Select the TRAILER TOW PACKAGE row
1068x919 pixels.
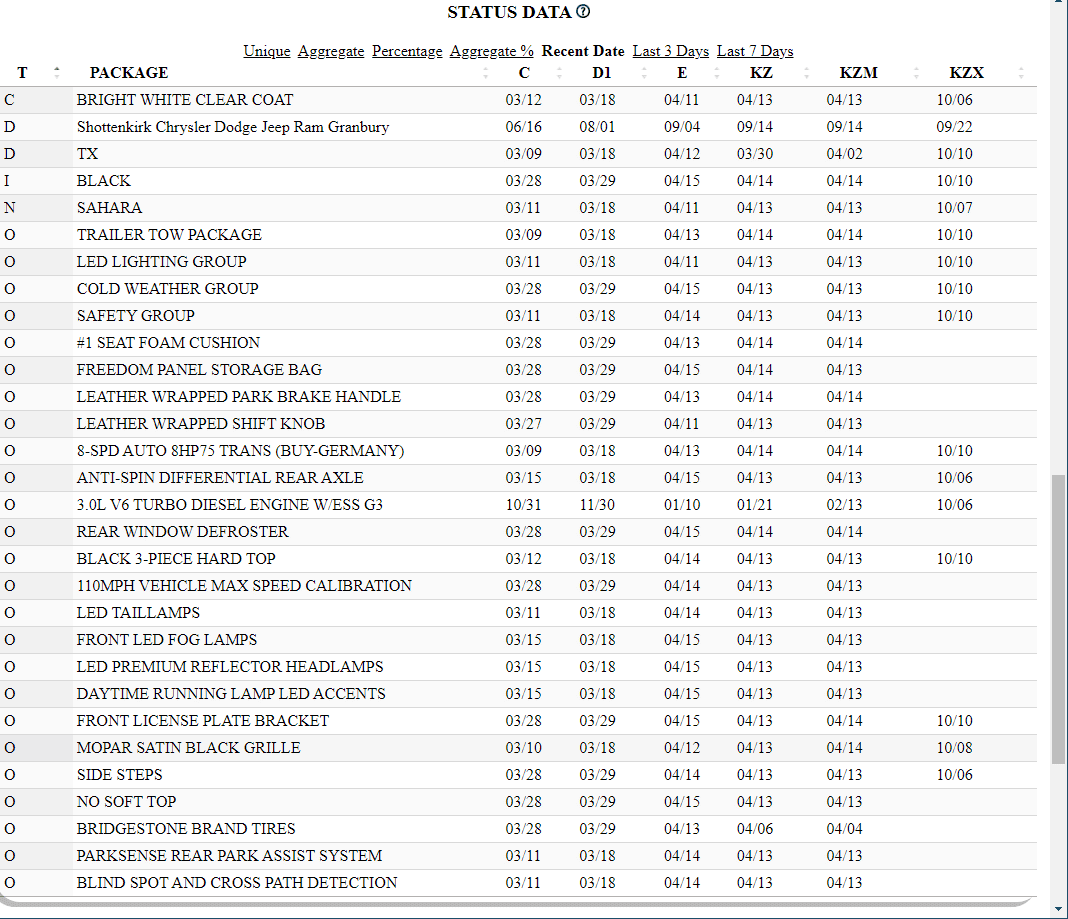tap(518, 235)
